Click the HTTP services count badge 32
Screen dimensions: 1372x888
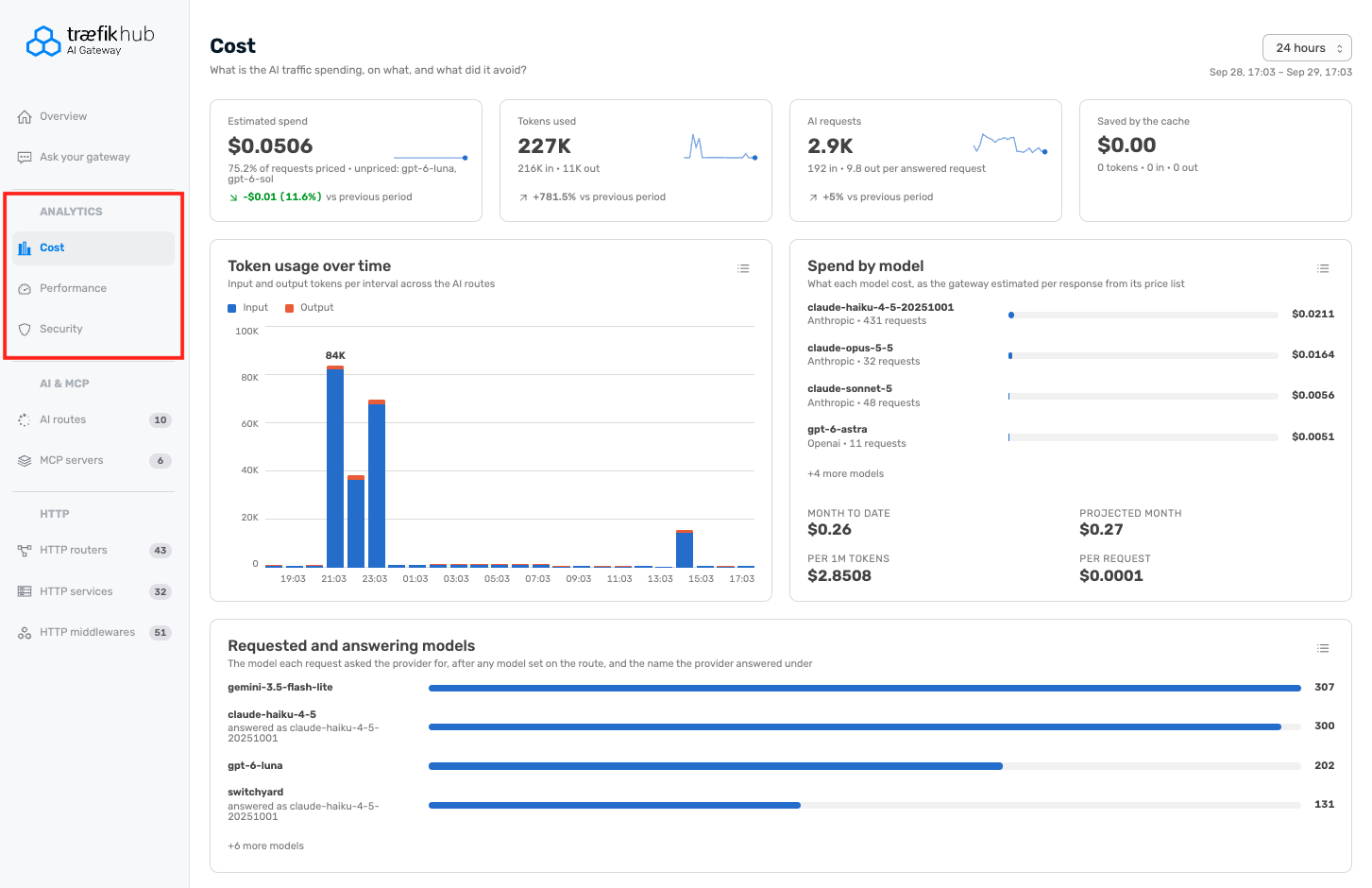click(x=161, y=592)
